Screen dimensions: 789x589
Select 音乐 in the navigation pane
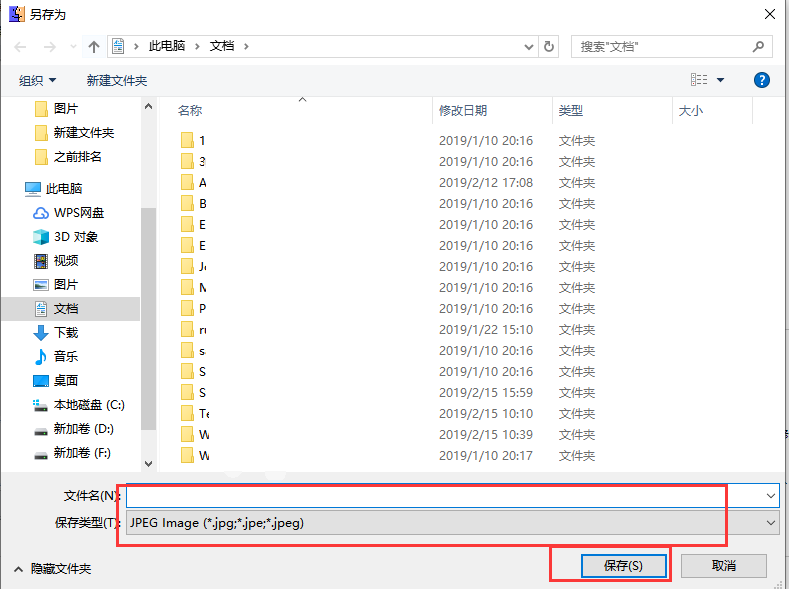pos(65,357)
